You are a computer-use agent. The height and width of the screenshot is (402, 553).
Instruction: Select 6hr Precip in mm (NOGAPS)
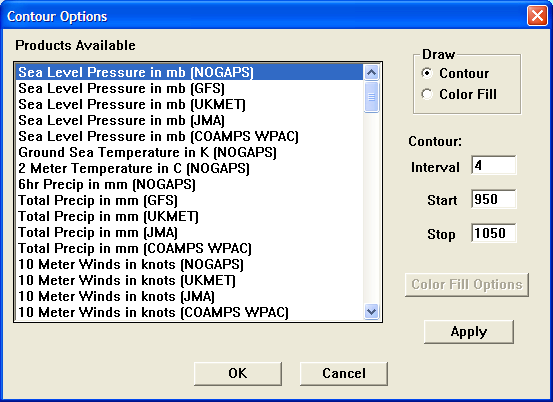[x=189, y=184]
